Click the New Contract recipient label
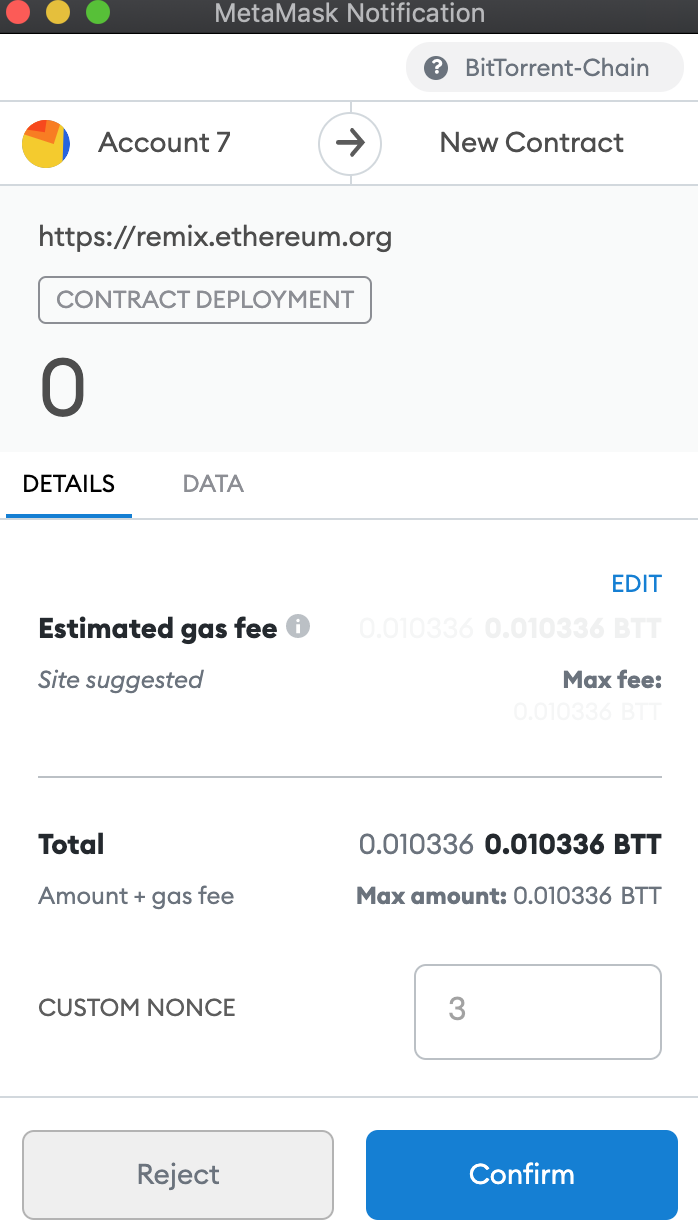Screen dimensions: 698x1228 [x=532, y=142]
